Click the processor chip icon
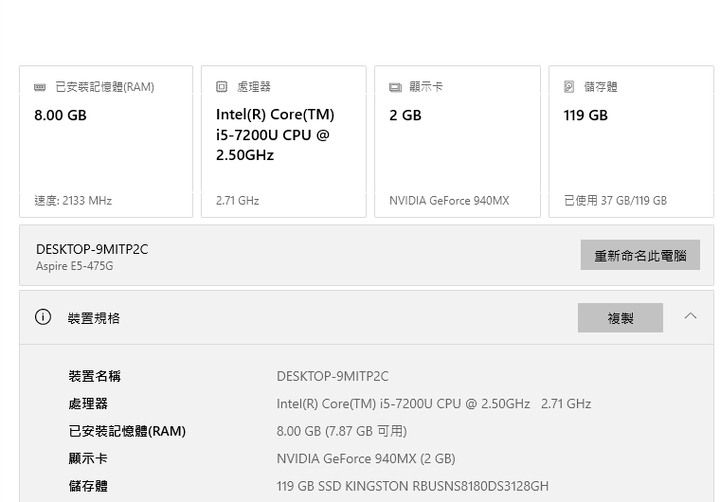The height and width of the screenshot is (502, 720). [x=221, y=86]
